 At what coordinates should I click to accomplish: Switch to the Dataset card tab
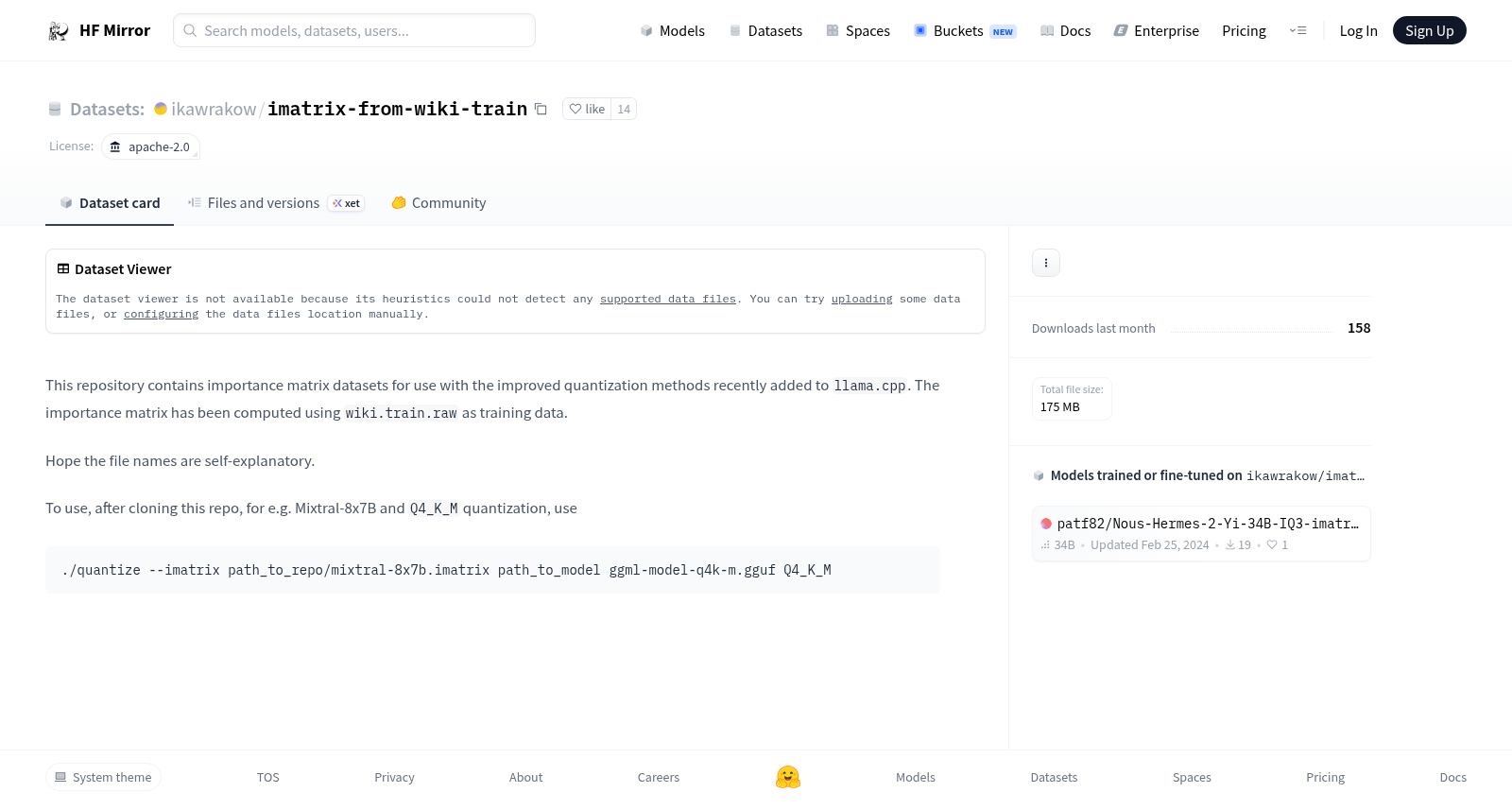(110, 203)
